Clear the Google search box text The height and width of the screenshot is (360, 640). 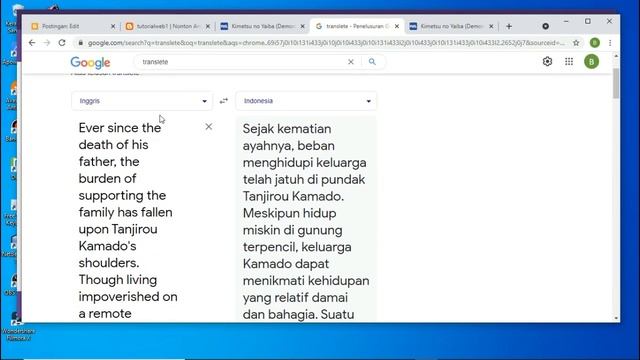pyautogui.click(x=351, y=62)
